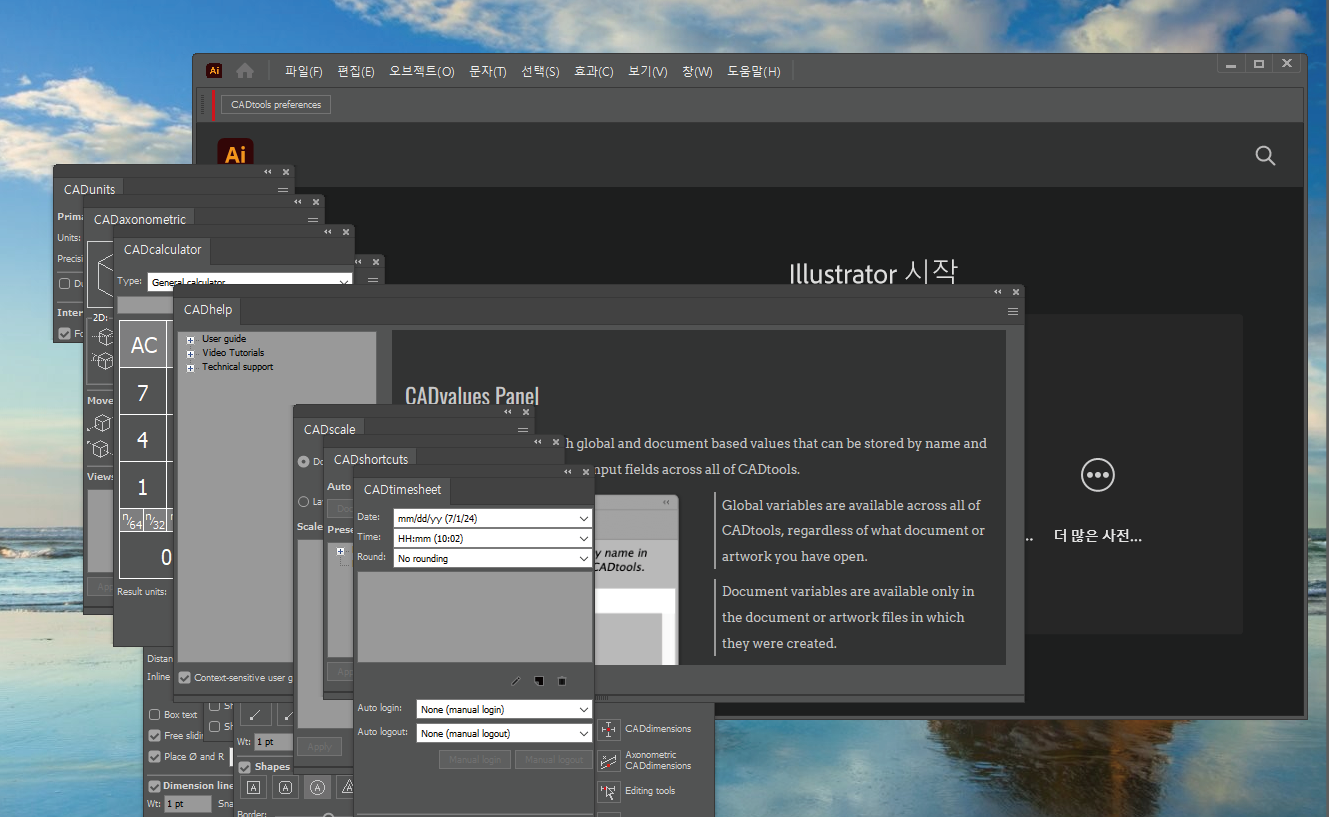
Task: Click the pencil edit icon in CADtimesheet
Action: click(x=516, y=681)
